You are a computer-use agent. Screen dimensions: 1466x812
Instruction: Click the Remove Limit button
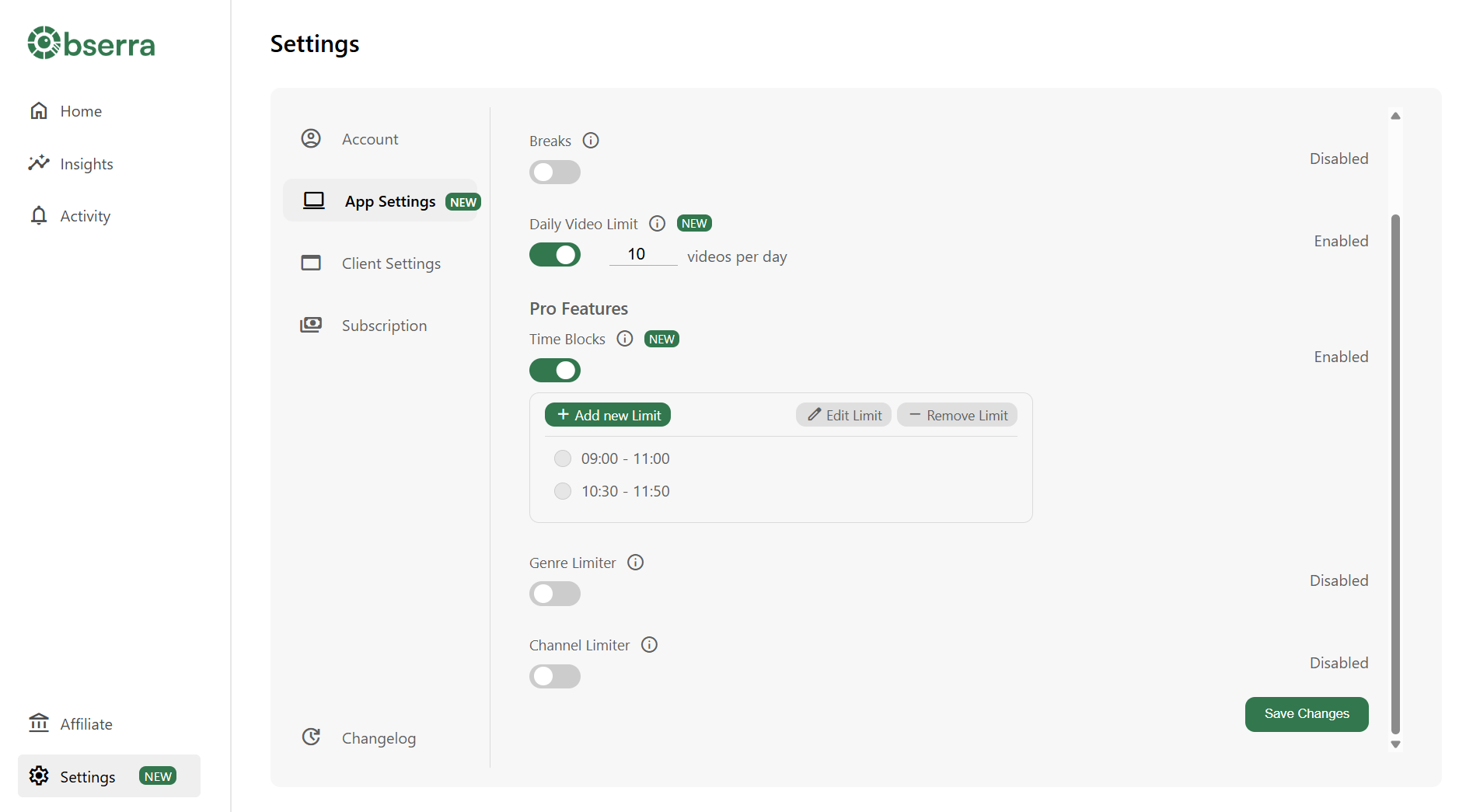click(x=958, y=415)
